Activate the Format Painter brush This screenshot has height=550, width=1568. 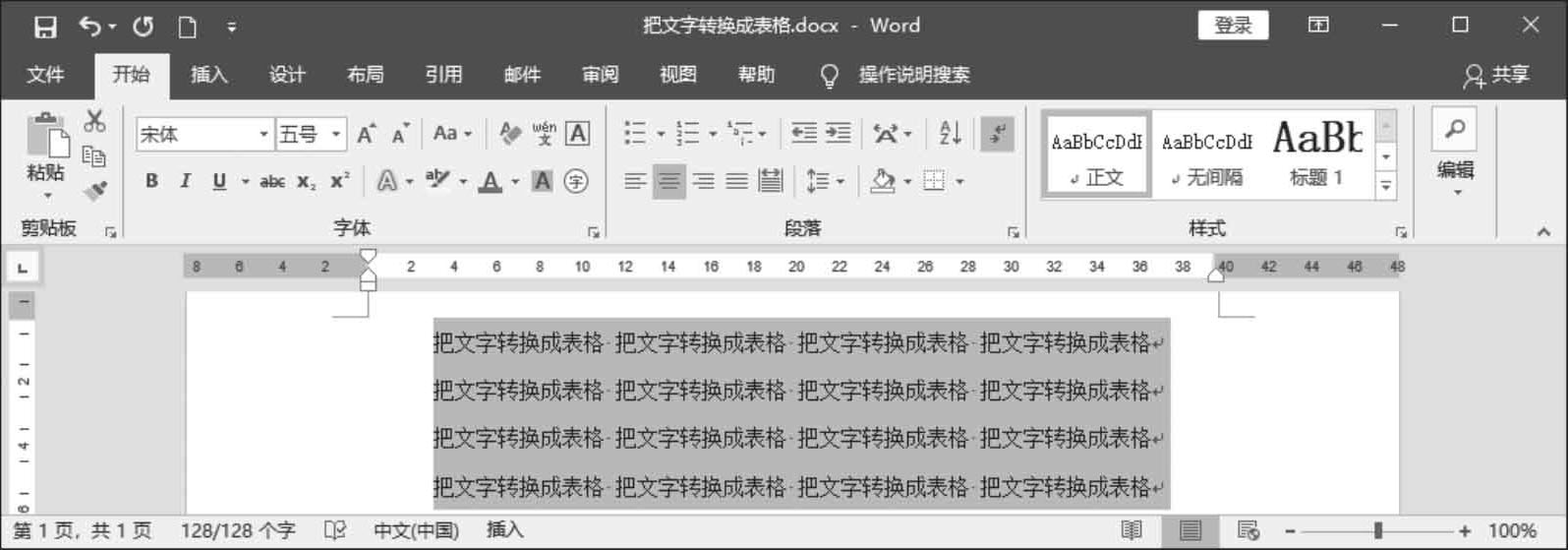(x=94, y=190)
